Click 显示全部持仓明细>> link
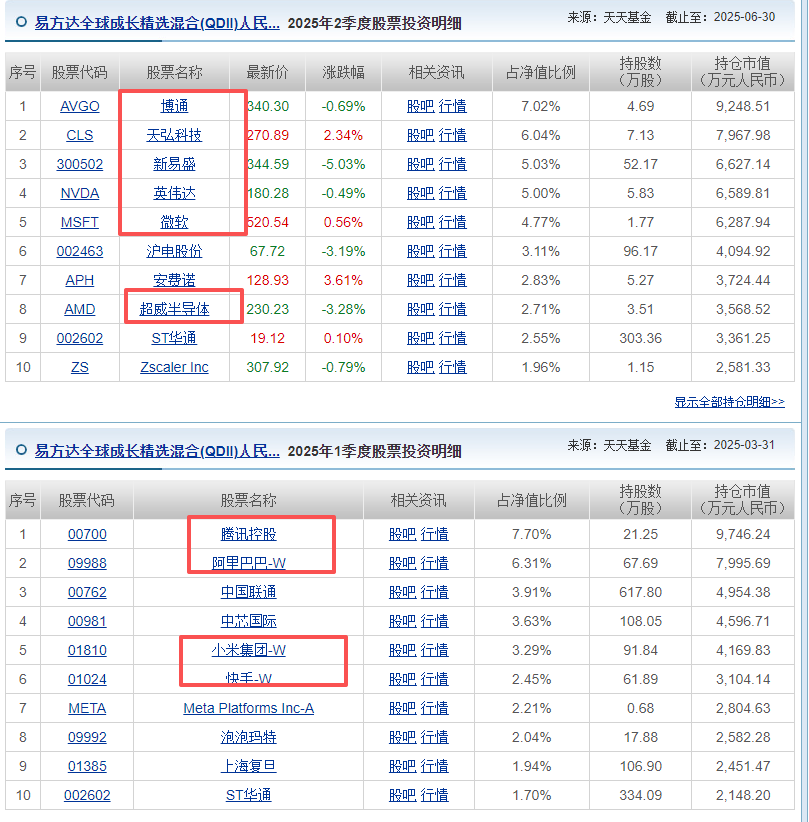 [729, 402]
